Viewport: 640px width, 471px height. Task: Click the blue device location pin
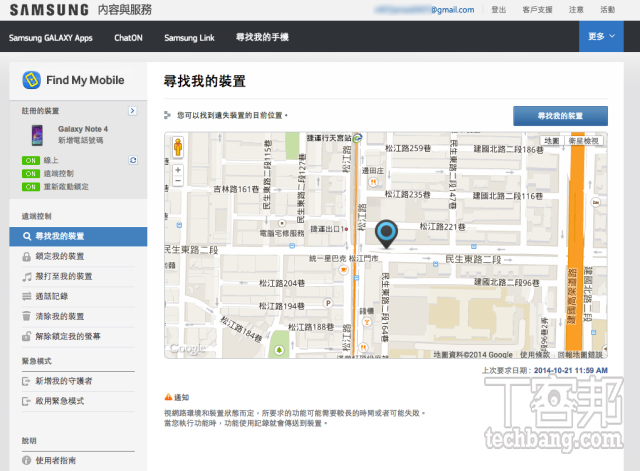[x=386, y=233]
